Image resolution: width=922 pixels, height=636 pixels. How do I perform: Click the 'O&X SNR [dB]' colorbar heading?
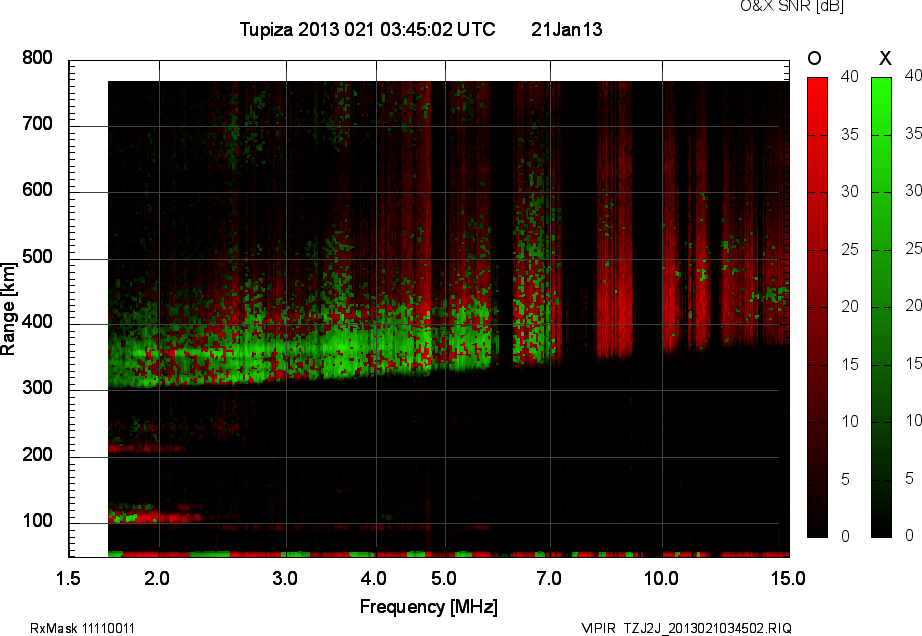tap(791, 6)
